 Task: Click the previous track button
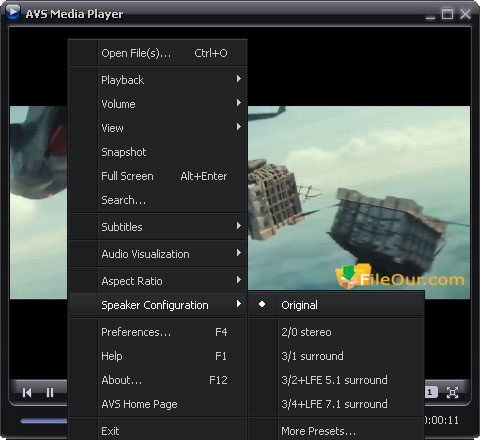pyautogui.click(x=27, y=392)
